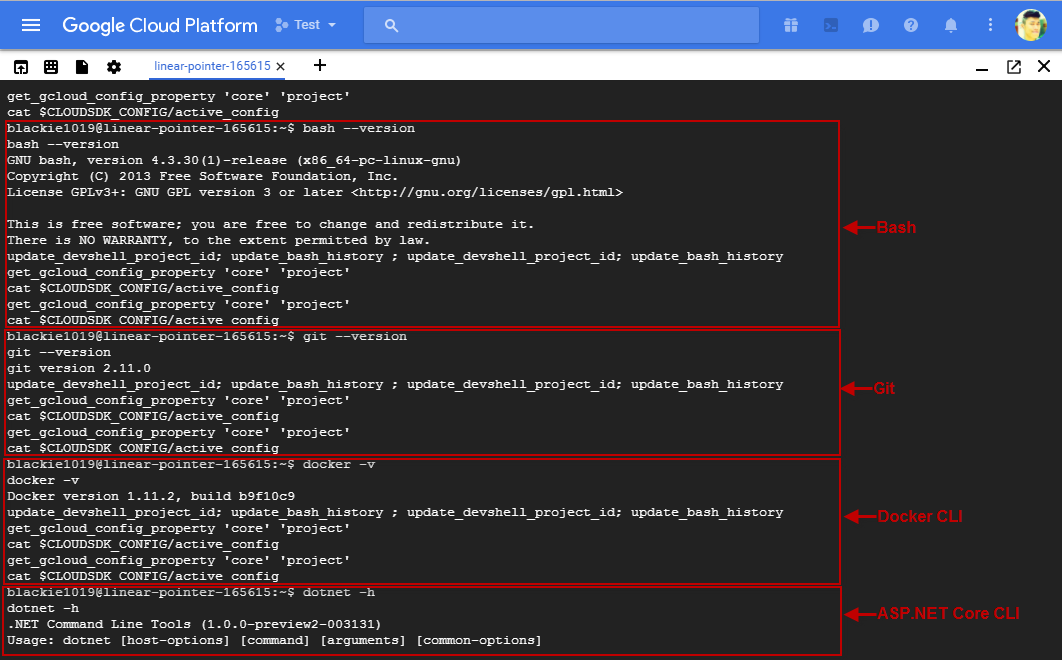Open the help question mark icon
The image size is (1062, 660).
911,25
